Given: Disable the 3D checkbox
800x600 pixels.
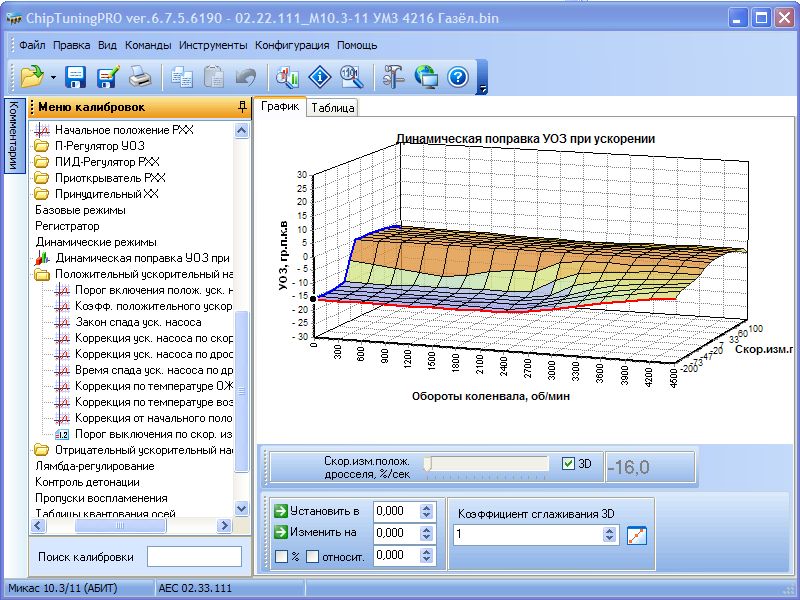Looking at the screenshot, I should tap(569, 464).
